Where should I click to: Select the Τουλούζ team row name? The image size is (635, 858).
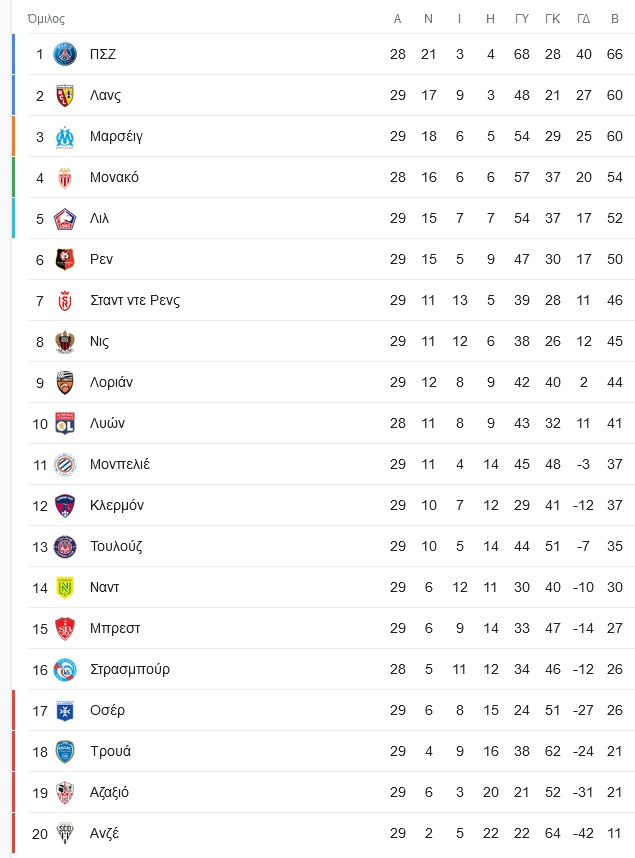pyautogui.click(x=116, y=546)
